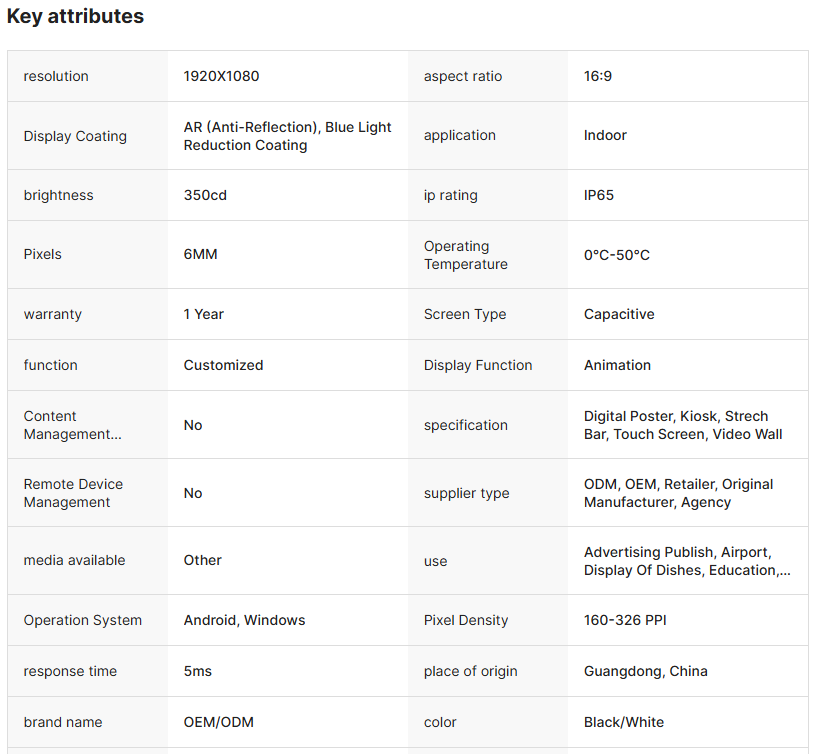Click the Black/White color value

[624, 722]
